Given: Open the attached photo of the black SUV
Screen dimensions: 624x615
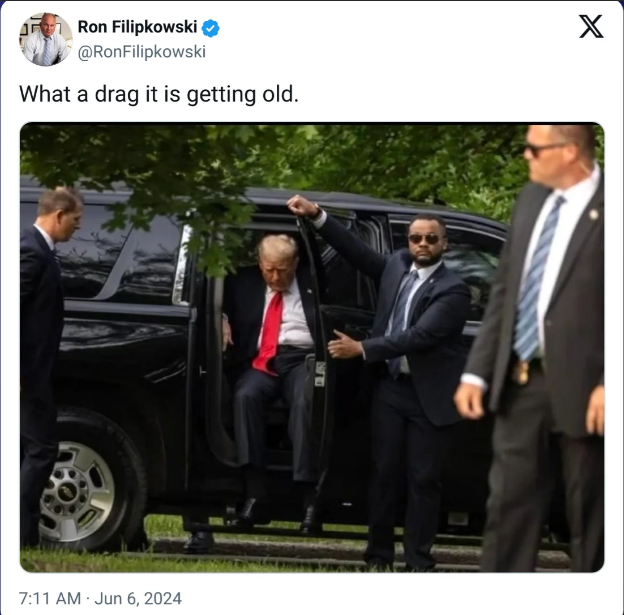Looking at the screenshot, I should (x=312, y=347).
